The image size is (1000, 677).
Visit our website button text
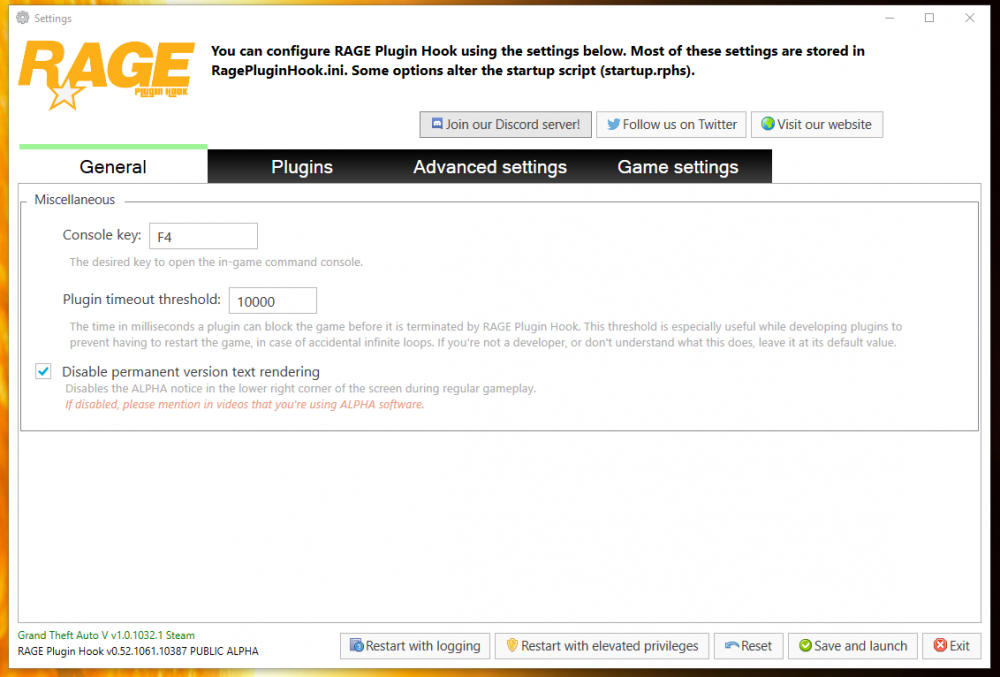pyautogui.click(x=824, y=124)
